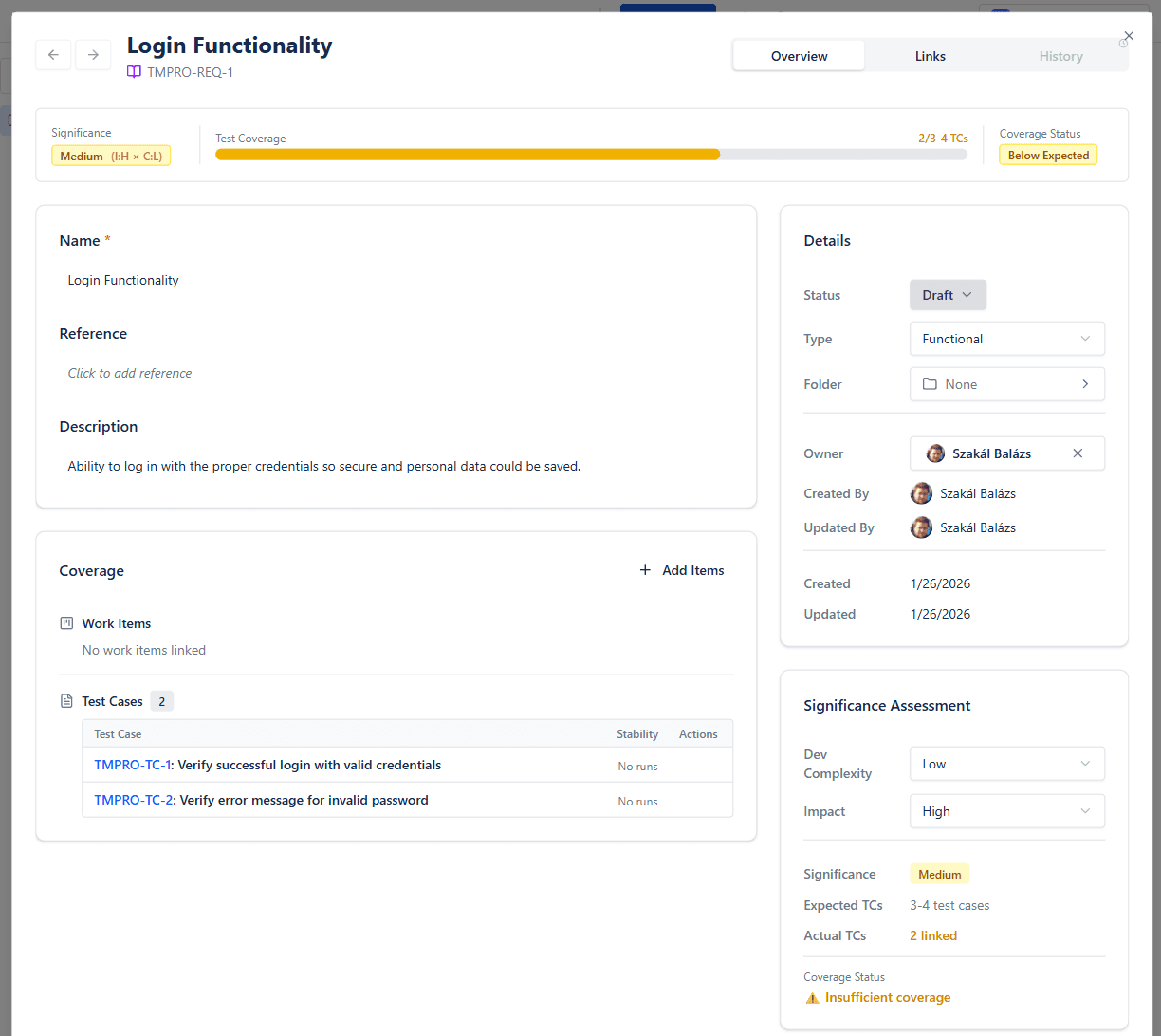Click the Test Coverage progress bar
This screenshot has width=1161, height=1036.
591,154
